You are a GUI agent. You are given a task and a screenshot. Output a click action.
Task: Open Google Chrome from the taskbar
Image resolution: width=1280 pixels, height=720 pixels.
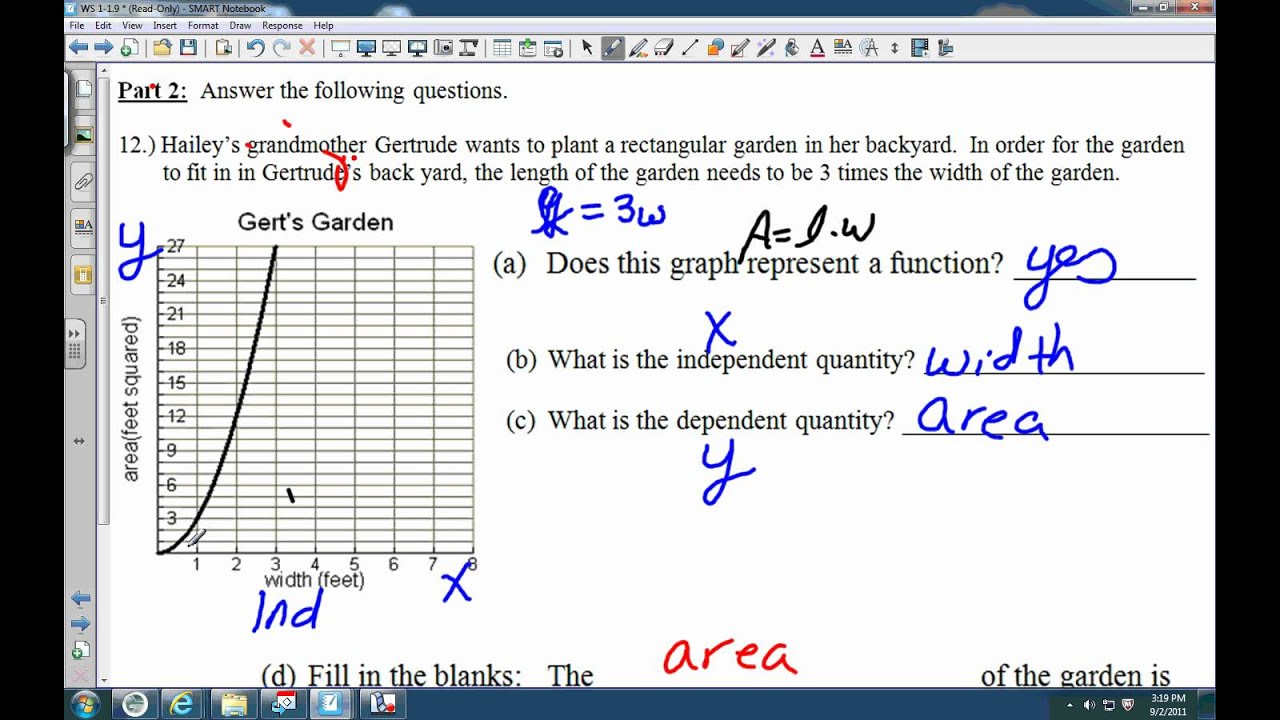click(x=136, y=703)
